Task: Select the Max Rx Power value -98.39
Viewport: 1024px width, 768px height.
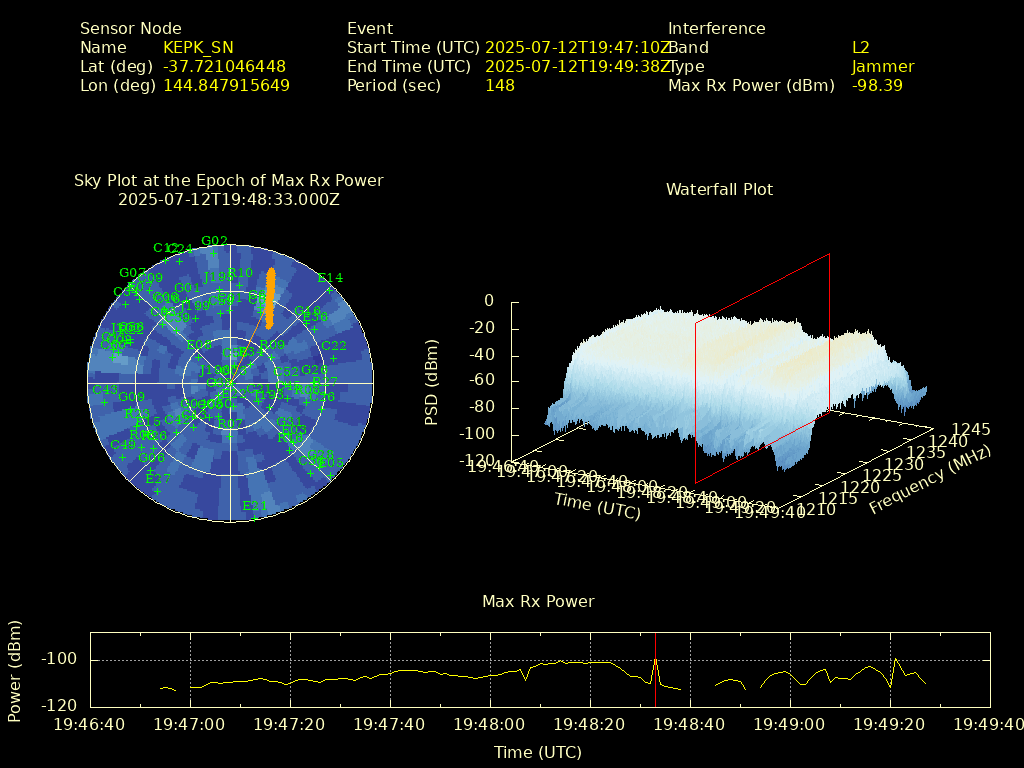Action: tap(877, 86)
